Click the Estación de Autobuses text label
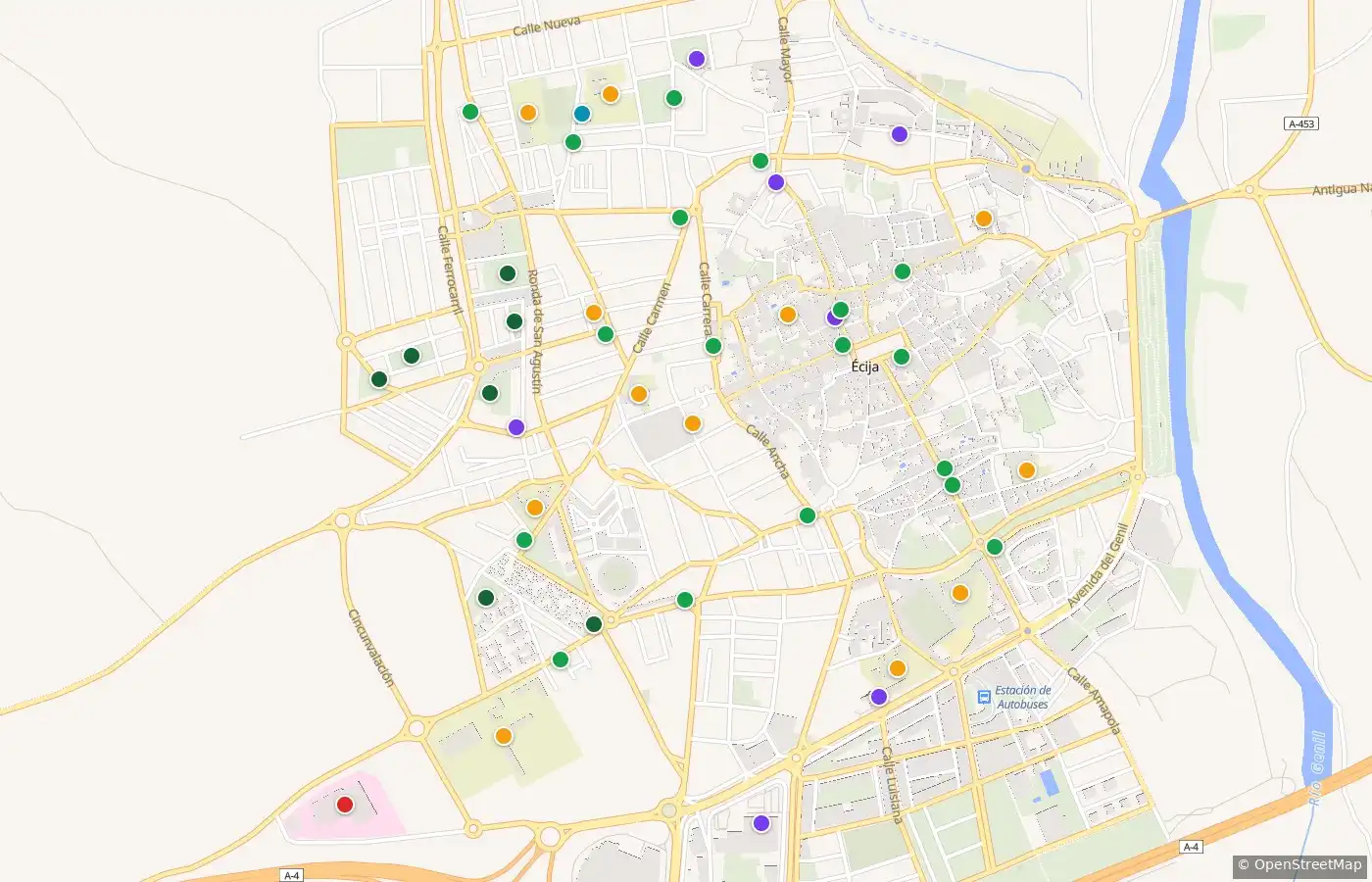1372x882 pixels. 1023,697
